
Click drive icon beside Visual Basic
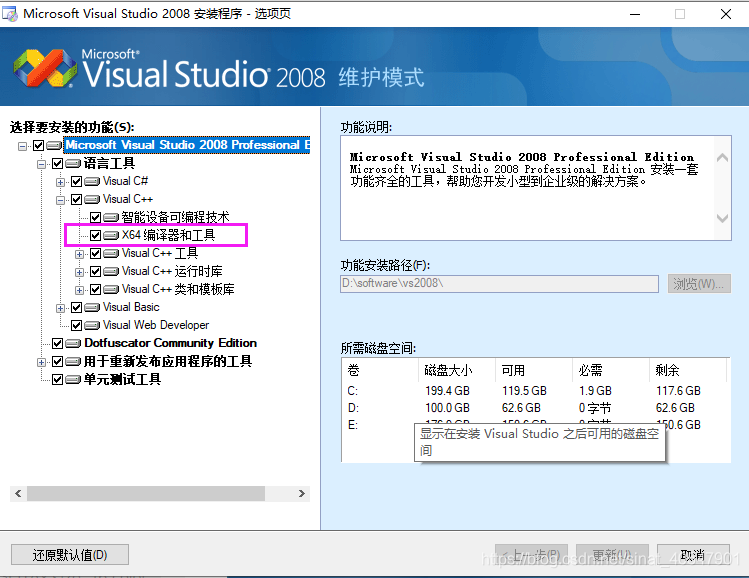(92, 308)
